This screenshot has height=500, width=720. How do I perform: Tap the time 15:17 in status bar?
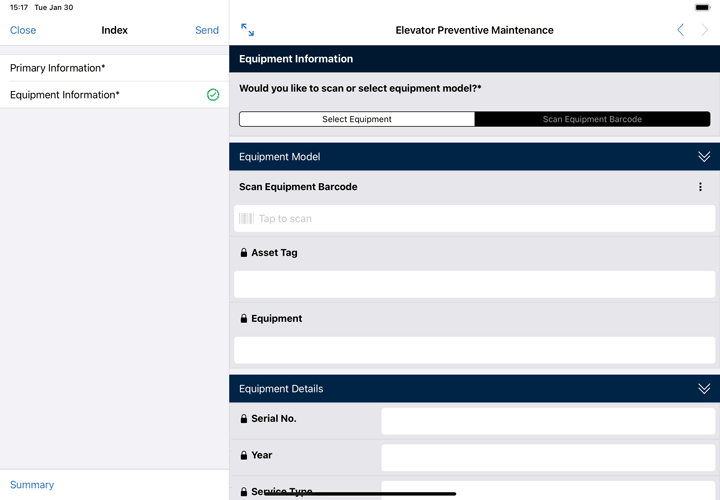coord(19,7)
